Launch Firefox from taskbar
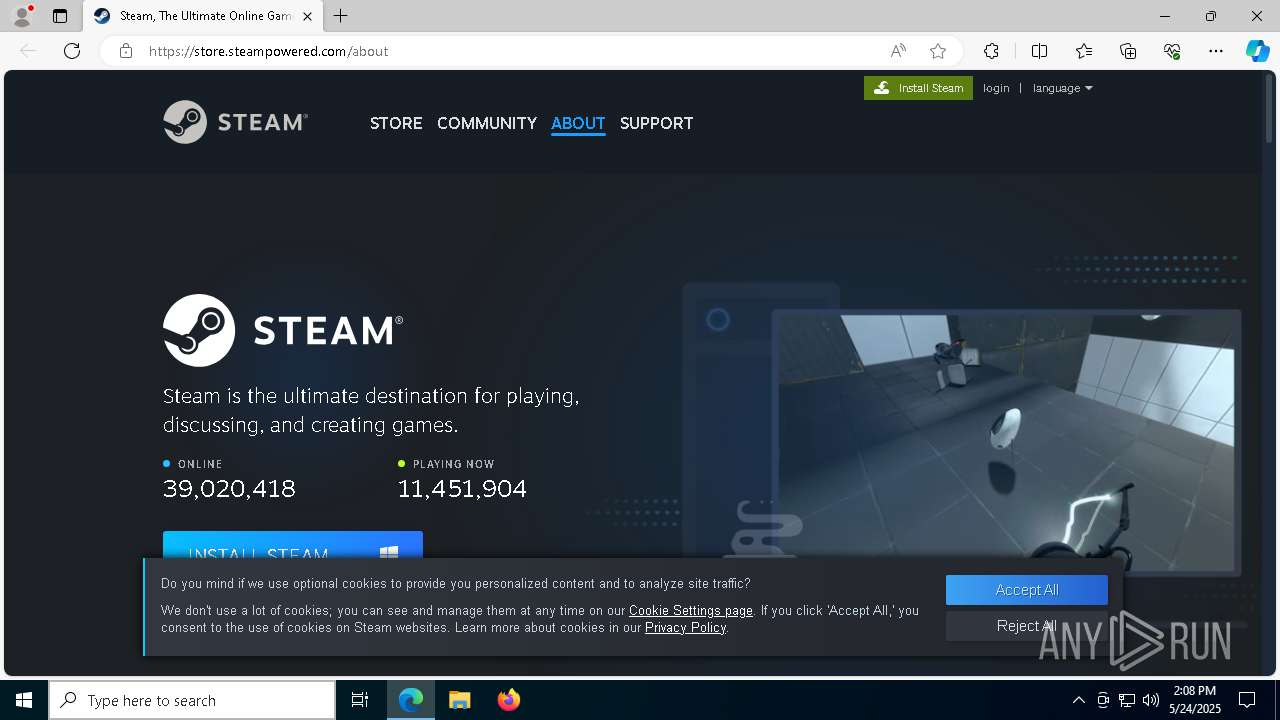The image size is (1280, 720). point(509,700)
